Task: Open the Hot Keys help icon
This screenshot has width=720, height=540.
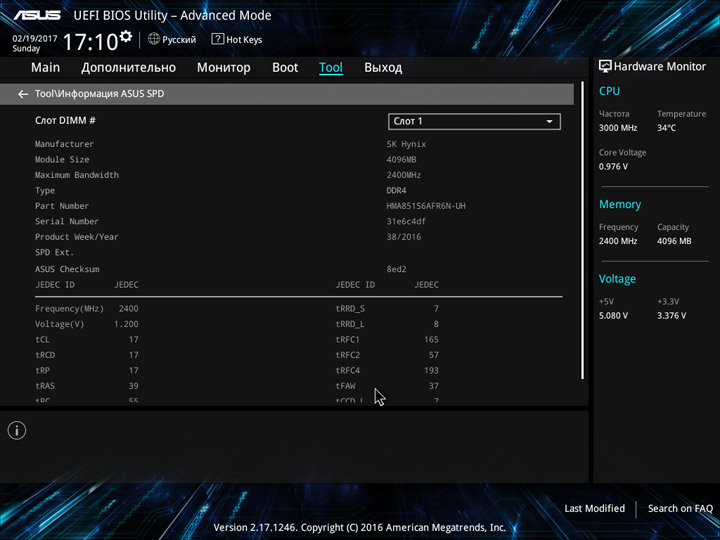Action: click(x=217, y=39)
